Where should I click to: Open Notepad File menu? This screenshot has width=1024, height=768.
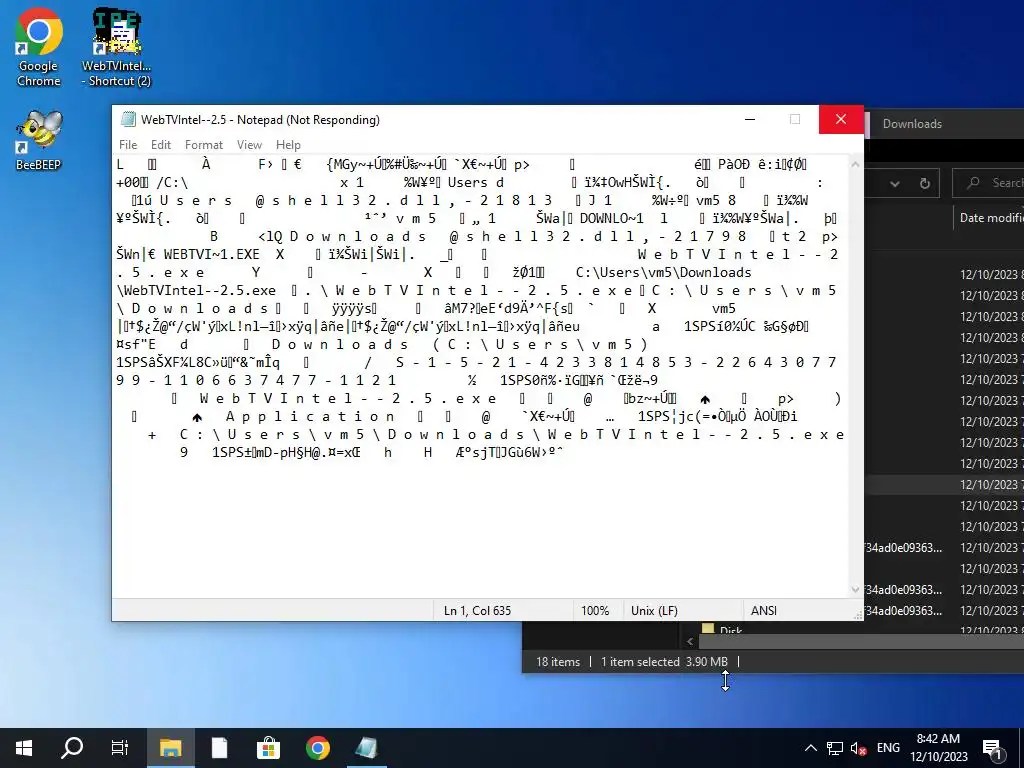128,144
